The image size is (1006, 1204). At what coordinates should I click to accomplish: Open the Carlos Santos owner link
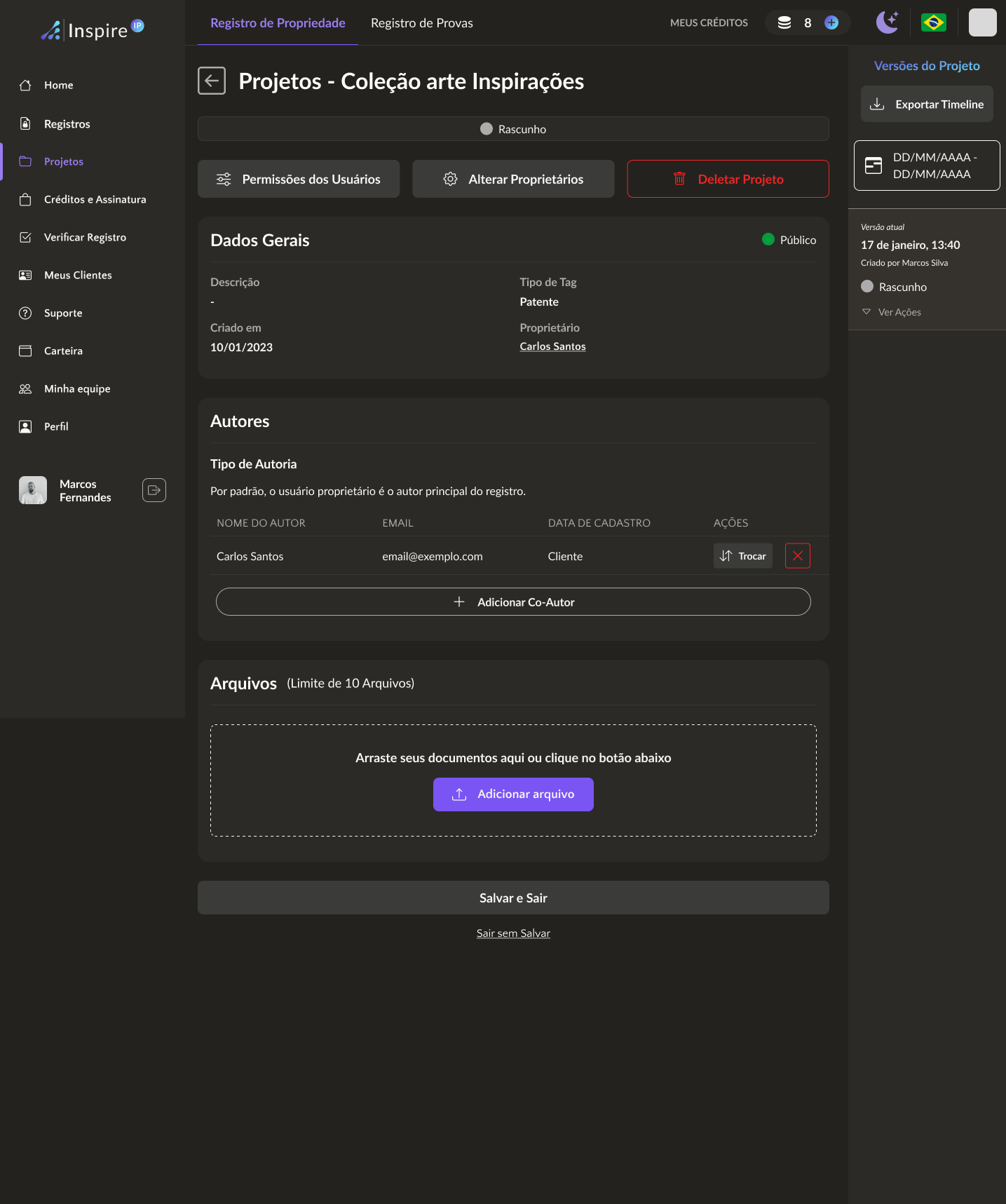click(x=552, y=346)
